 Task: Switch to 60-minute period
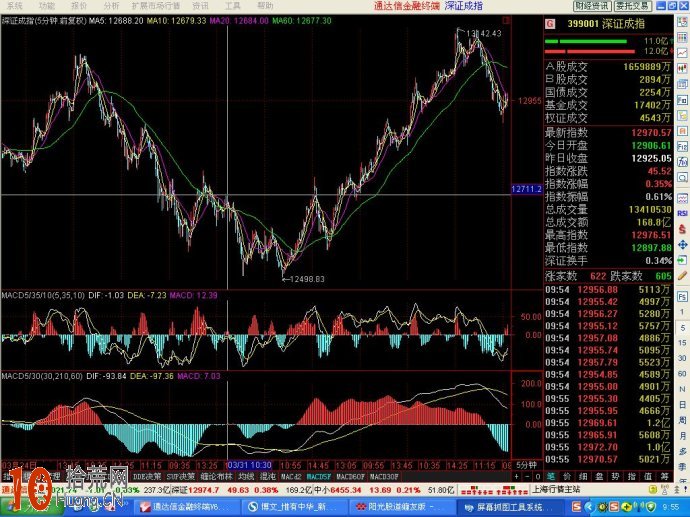pos(683,374)
